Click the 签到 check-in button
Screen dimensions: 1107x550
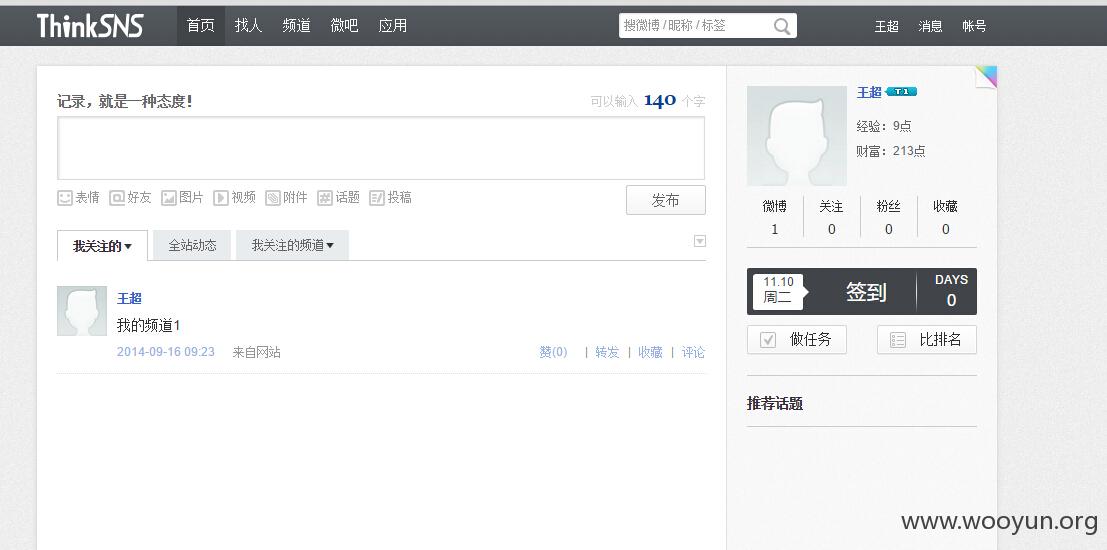(x=866, y=292)
